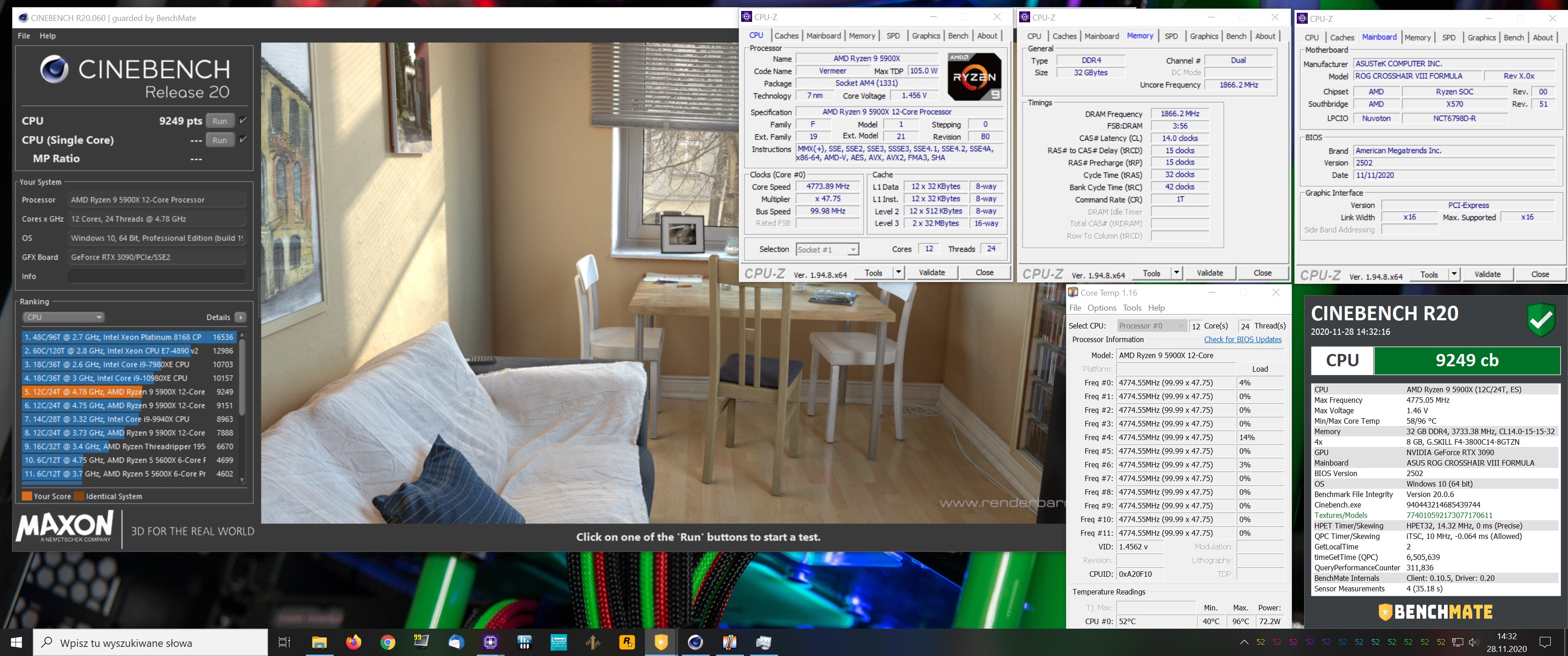Open the Check for BIOS Updates link
The image size is (1568, 656).
click(x=1243, y=339)
